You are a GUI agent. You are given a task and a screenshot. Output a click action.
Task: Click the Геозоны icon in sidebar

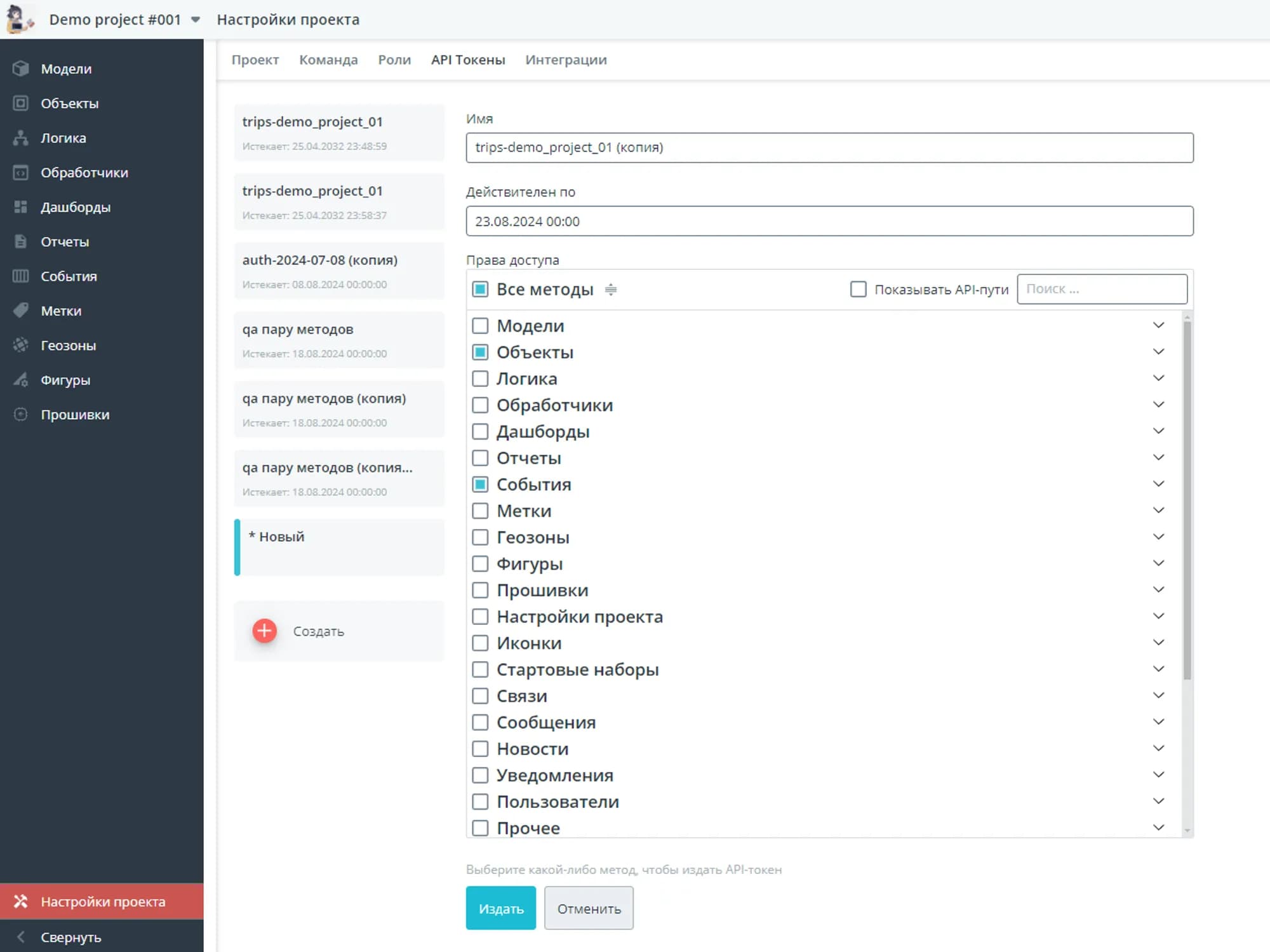[20, 345]
